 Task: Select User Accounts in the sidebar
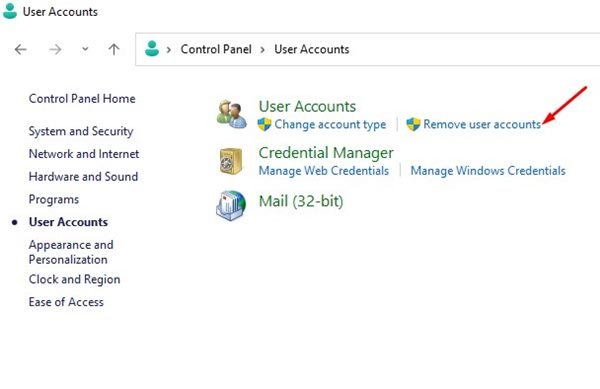click(x=68, y=222)
